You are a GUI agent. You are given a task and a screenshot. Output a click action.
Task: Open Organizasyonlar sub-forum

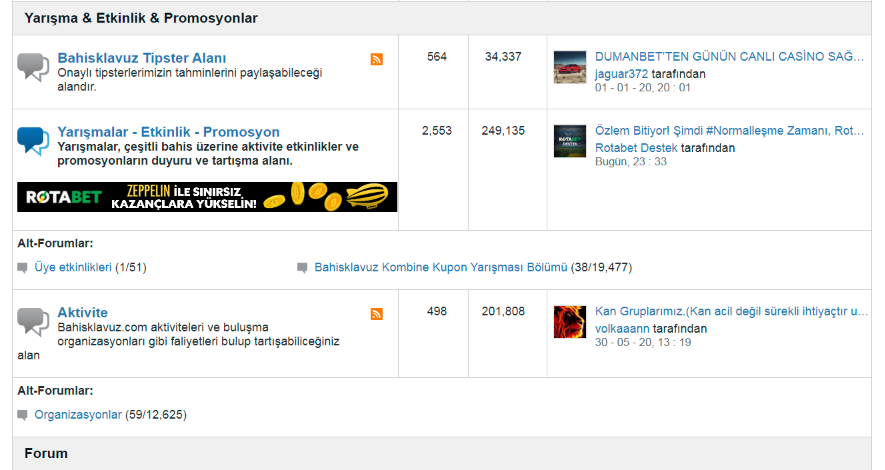pyautogui.click(x=78, y=415)
